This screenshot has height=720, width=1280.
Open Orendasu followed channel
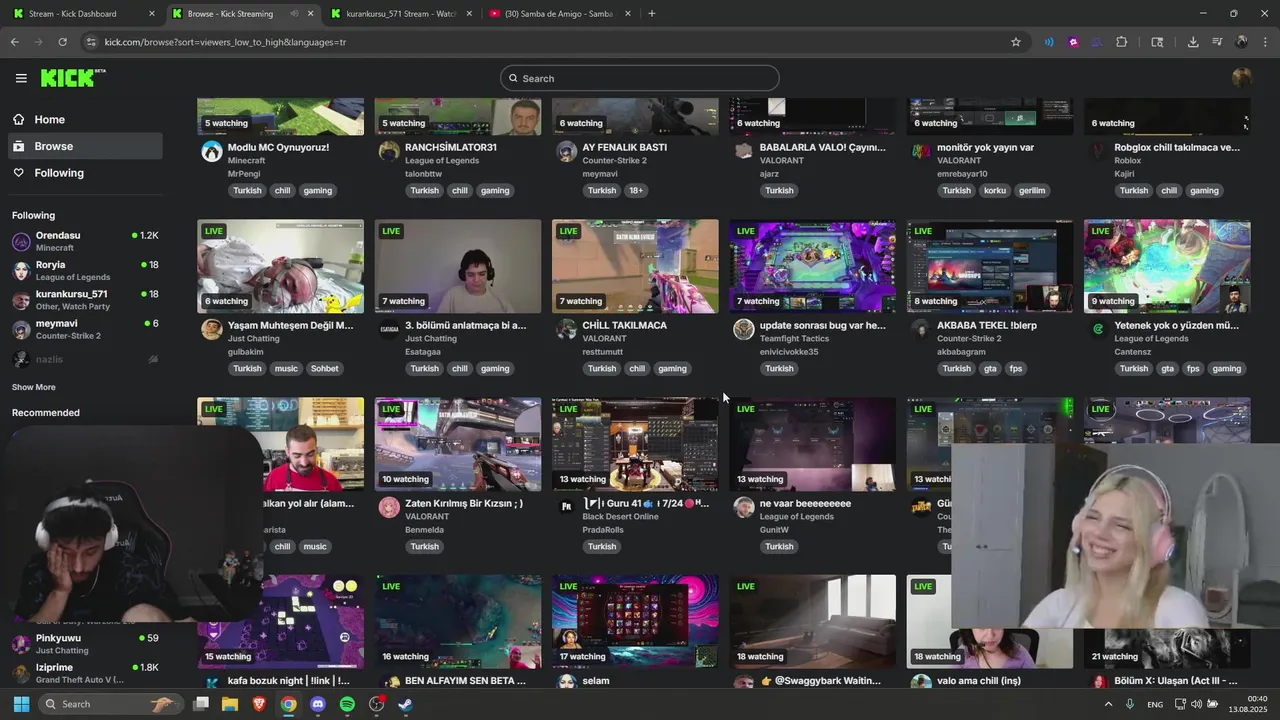click(x=84, y=241)
